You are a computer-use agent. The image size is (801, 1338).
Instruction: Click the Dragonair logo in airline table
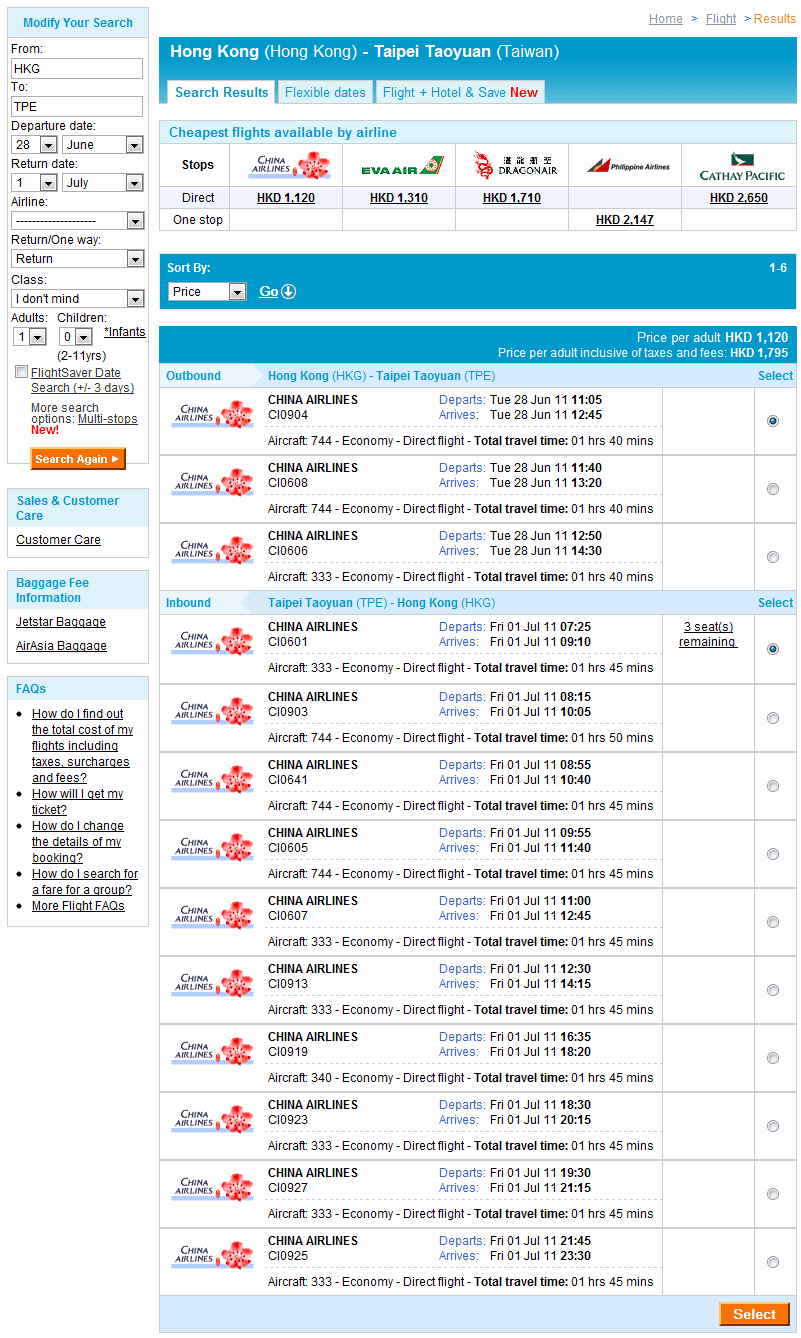[x=512, y=165]
